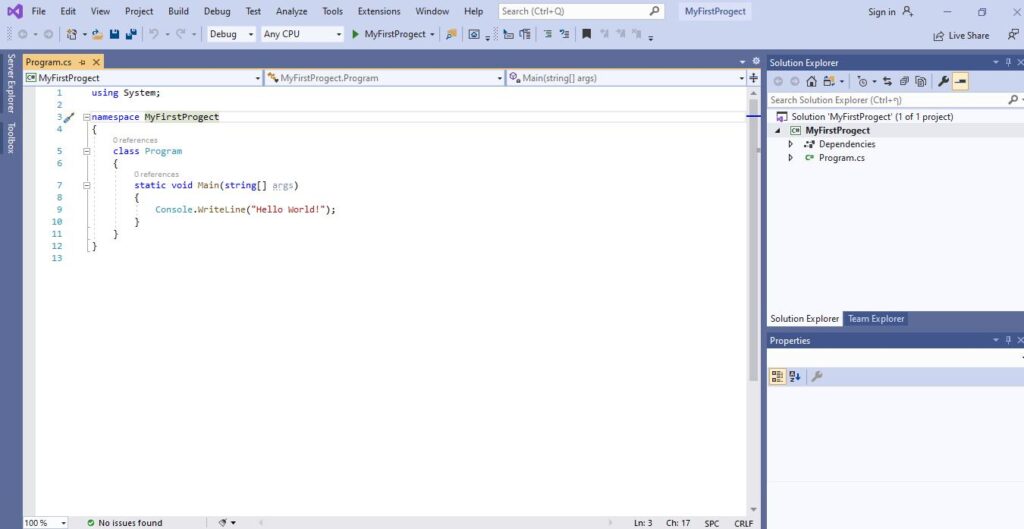Viewport: 1024px width, 529px height.
Task: Click the Live Share button
Action: (961, 36)
